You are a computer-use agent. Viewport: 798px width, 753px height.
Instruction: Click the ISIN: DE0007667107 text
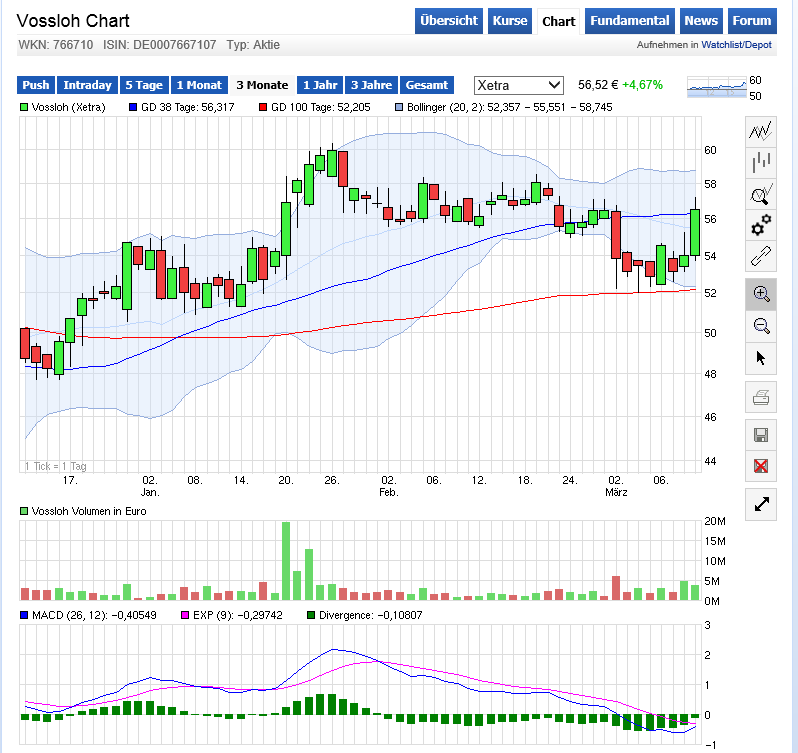[159, 45]
